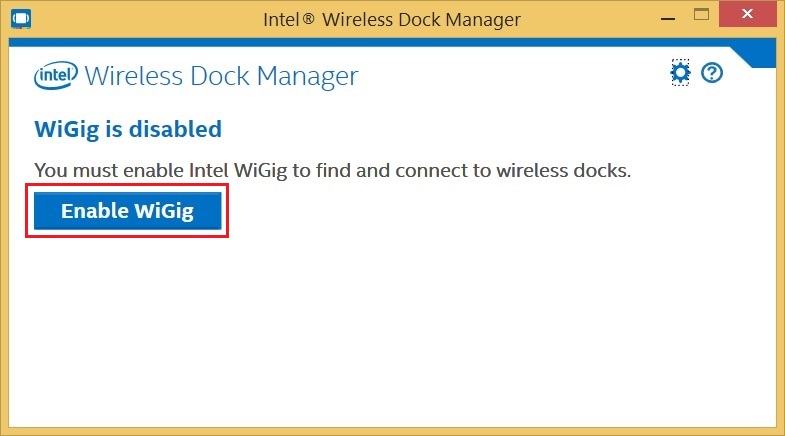Click the help question mark icon
This screenshot has width=785, height=436.
[712, 73]
